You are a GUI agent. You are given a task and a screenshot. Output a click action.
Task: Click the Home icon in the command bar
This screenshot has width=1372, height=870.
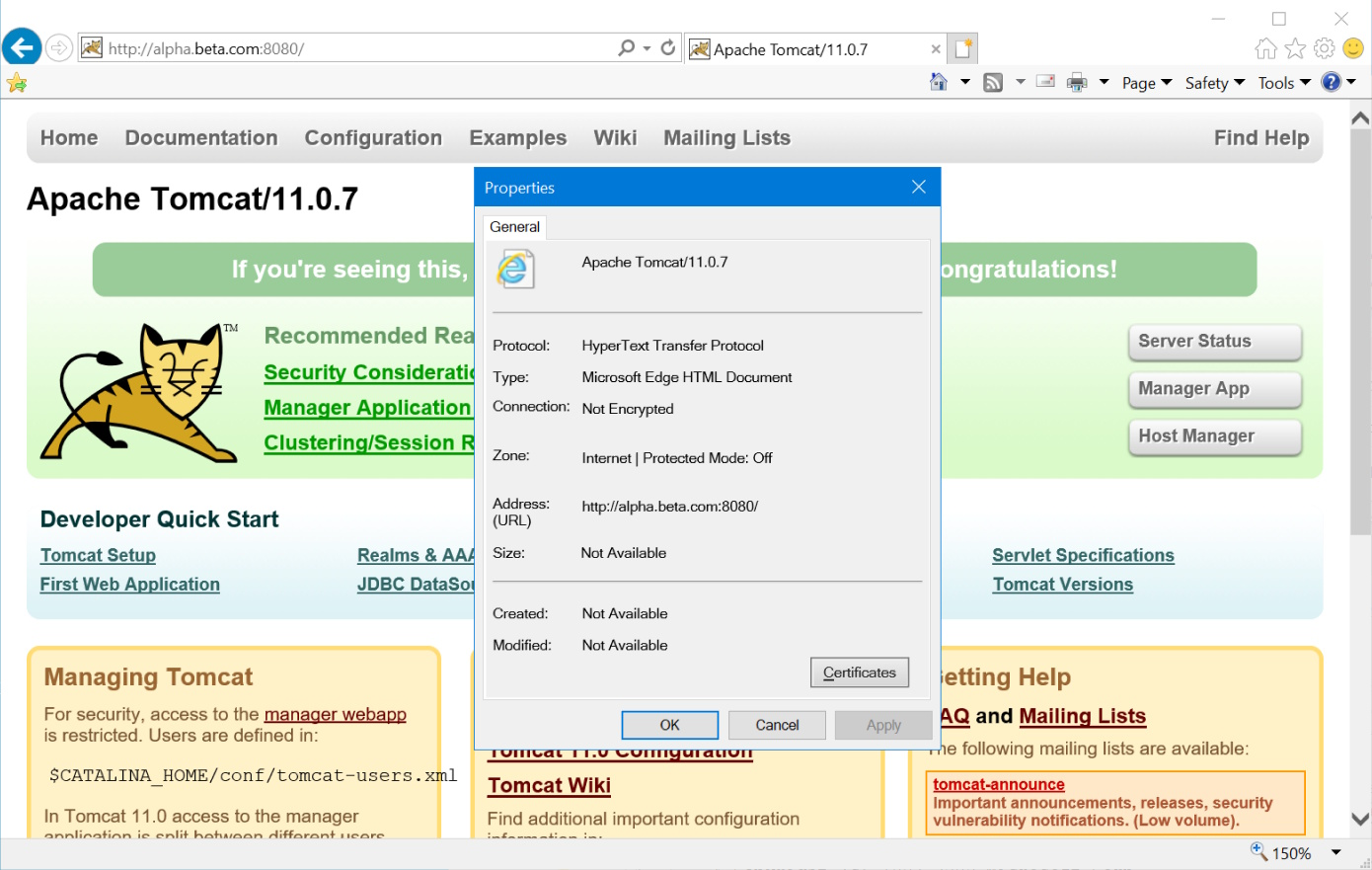(x=939, y=82)
